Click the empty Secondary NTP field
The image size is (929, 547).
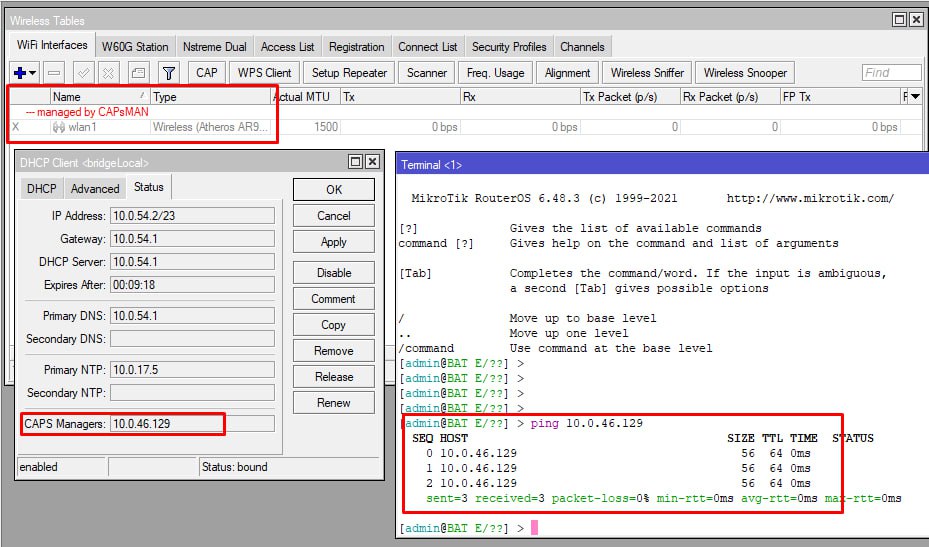193,393
